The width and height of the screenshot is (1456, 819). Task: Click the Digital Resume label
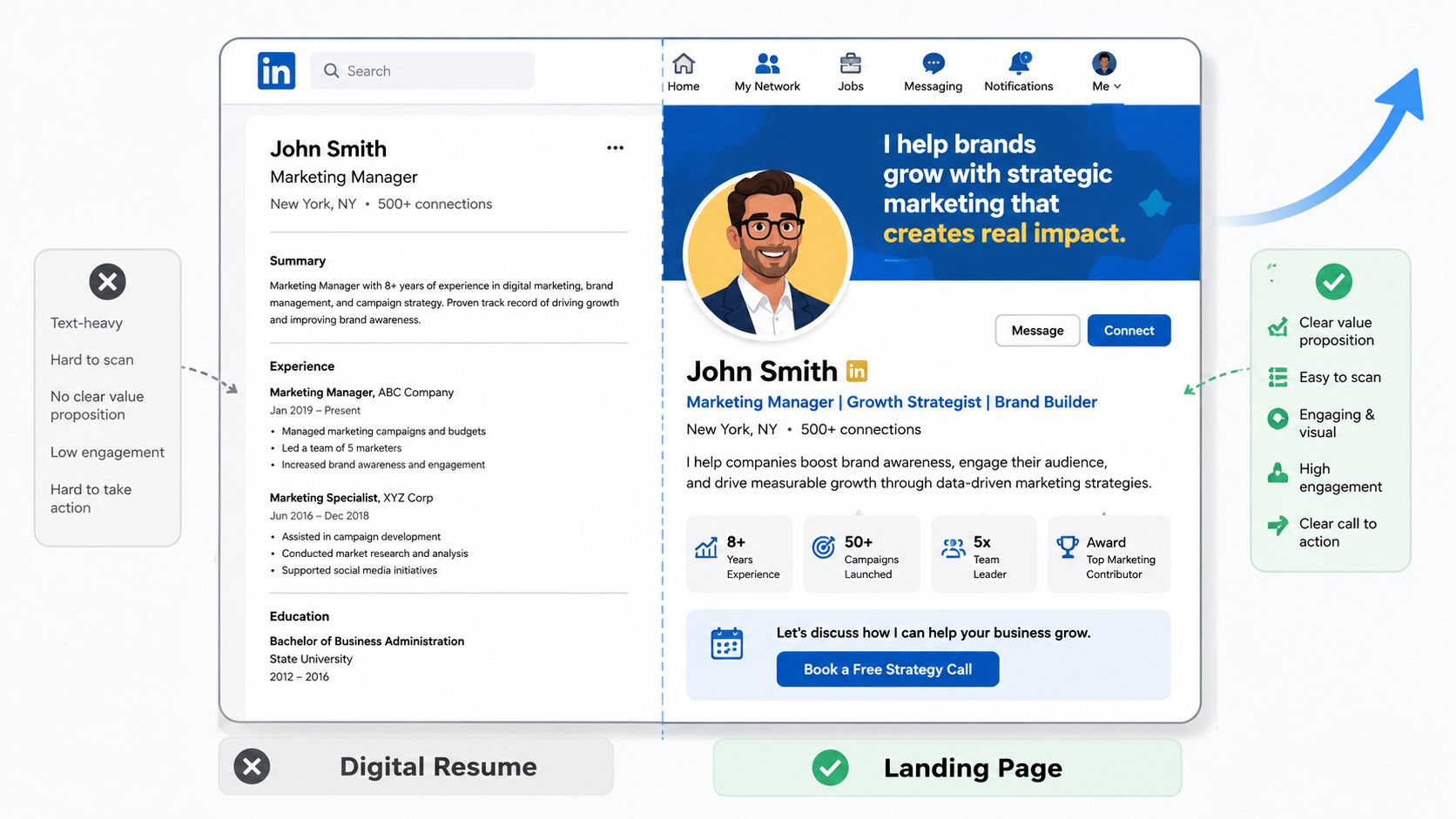tap(438, 767)
